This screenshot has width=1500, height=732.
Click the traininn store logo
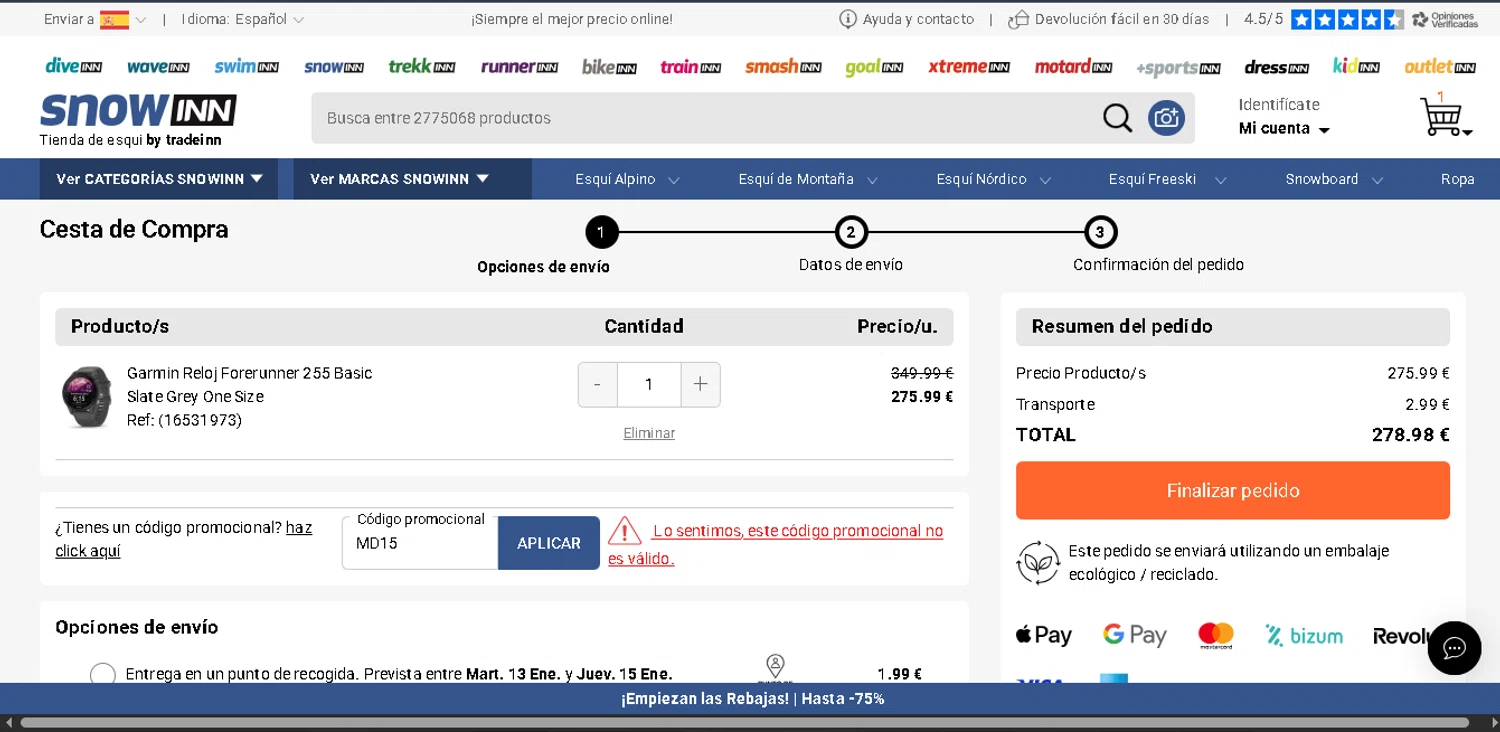coord(690,67)
